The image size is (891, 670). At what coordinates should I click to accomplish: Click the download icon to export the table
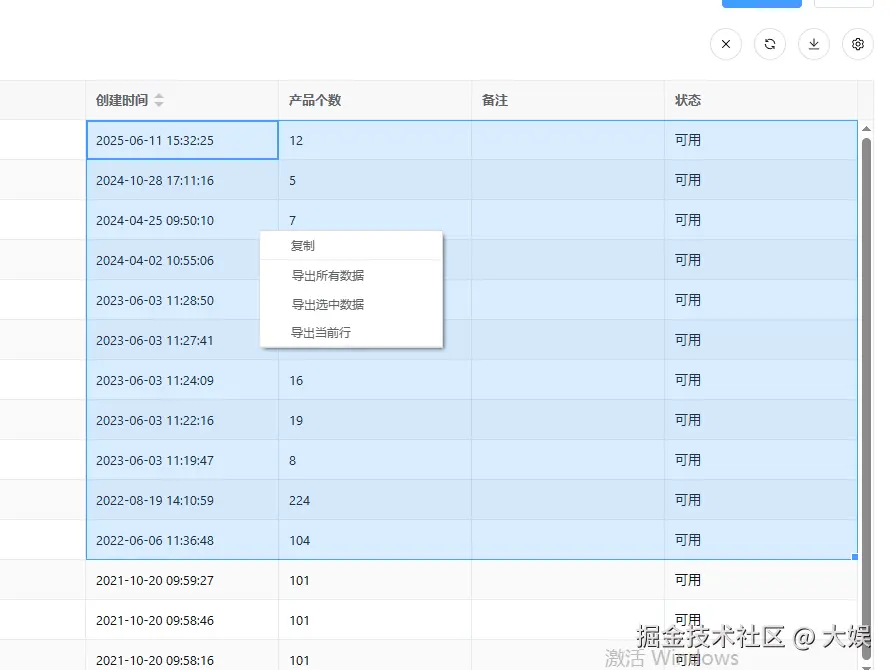coord(813,44)
